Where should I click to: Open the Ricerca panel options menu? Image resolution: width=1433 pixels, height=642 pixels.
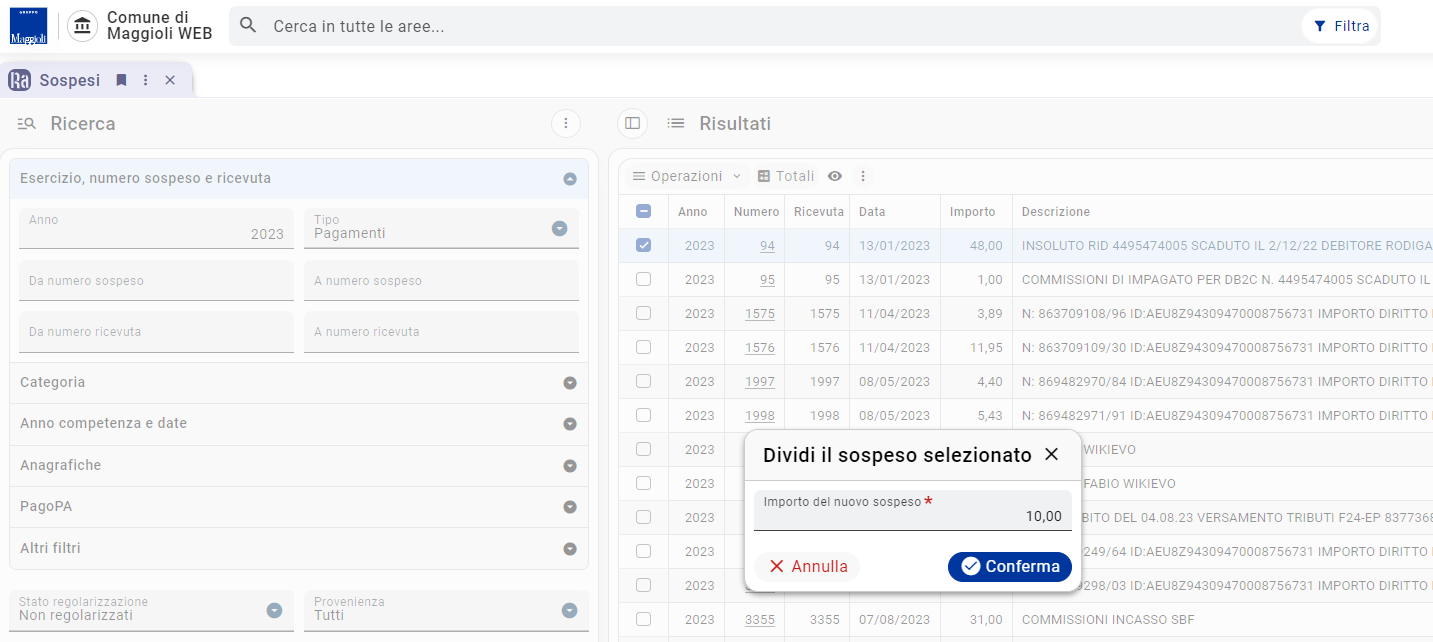point(565,124)
